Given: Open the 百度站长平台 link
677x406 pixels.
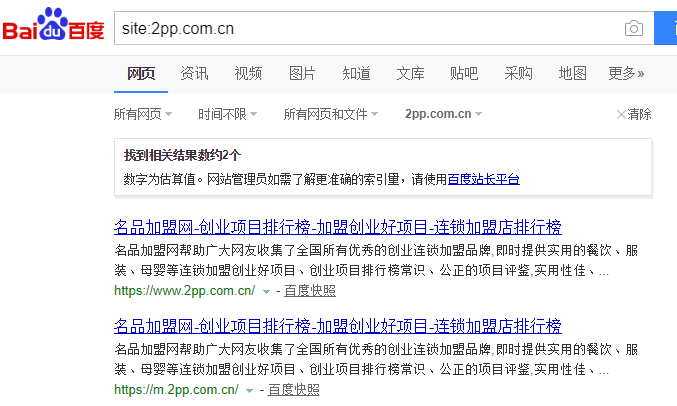Looking at the screenshot, I should tap(484, 179).
